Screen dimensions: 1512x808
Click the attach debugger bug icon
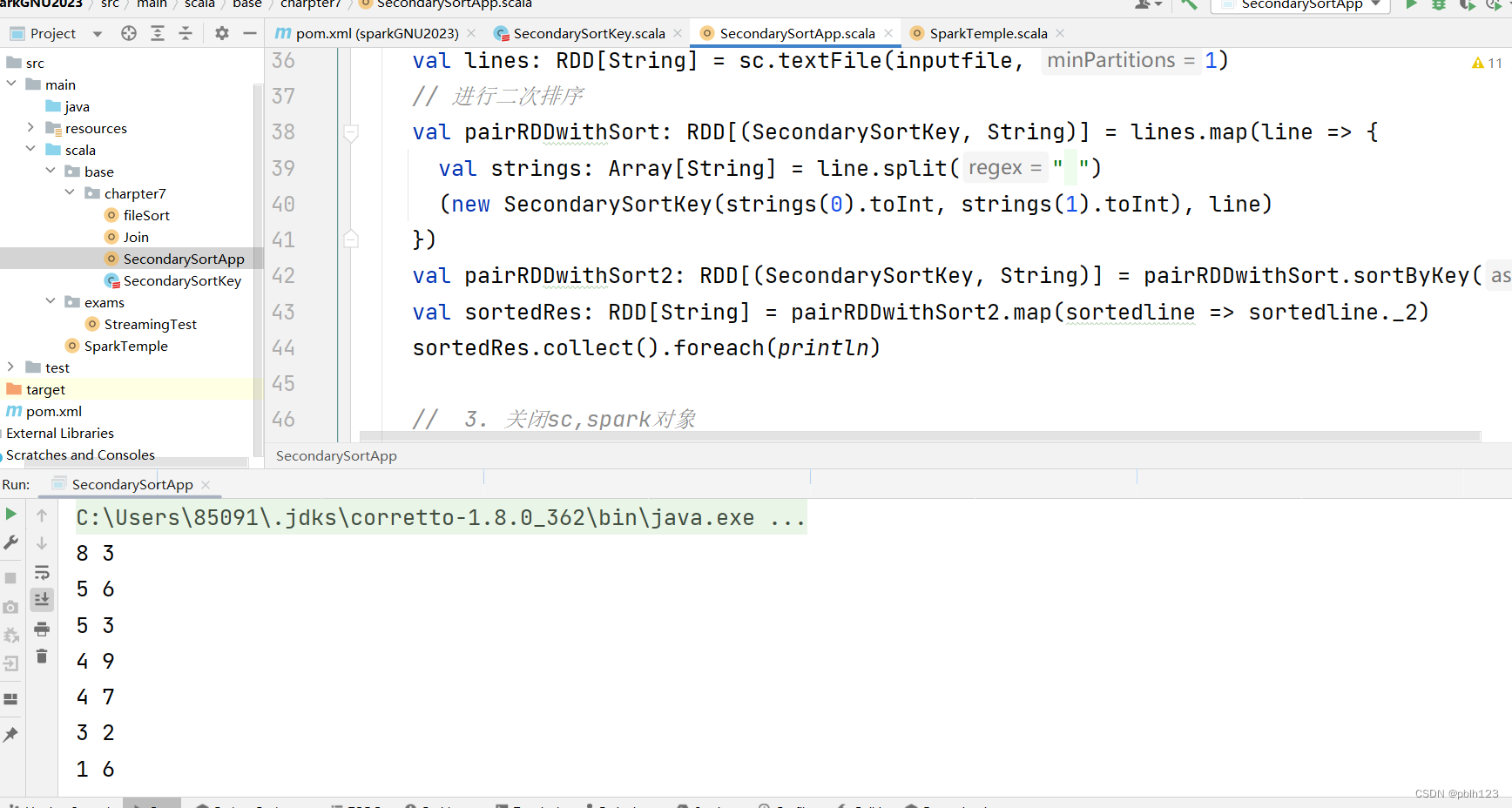point(11,635)
